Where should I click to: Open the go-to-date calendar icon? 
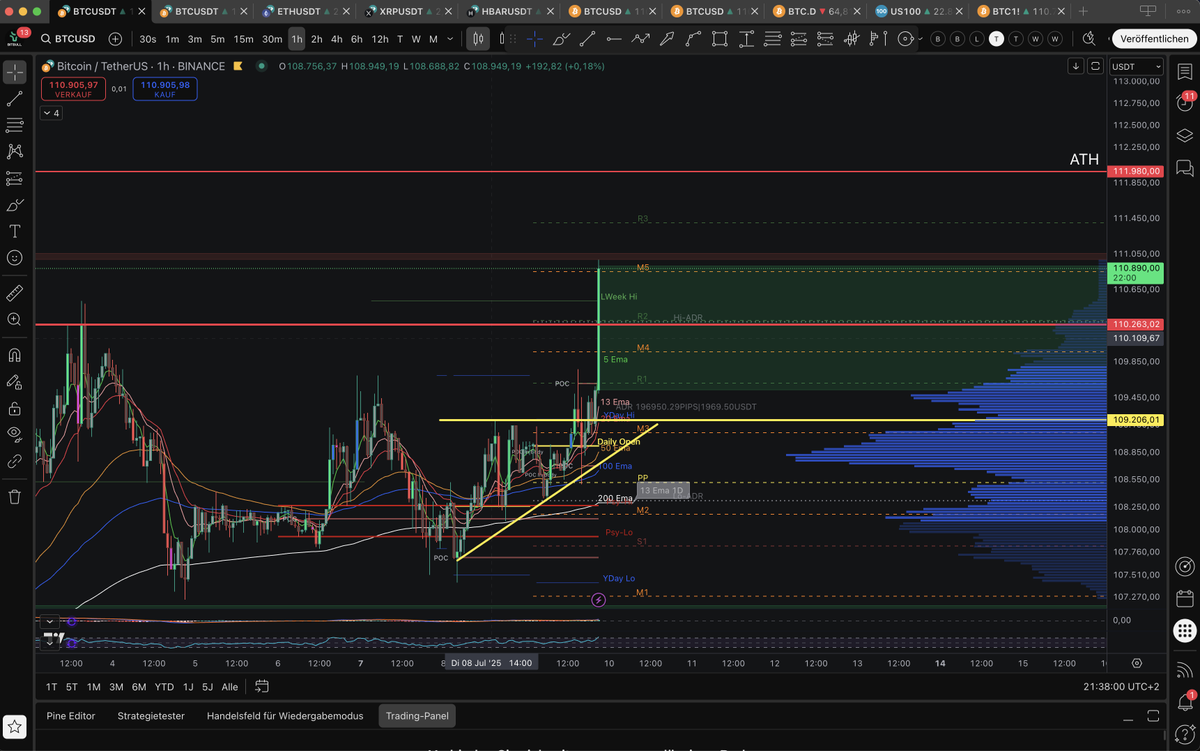click(x=262, y=687)
